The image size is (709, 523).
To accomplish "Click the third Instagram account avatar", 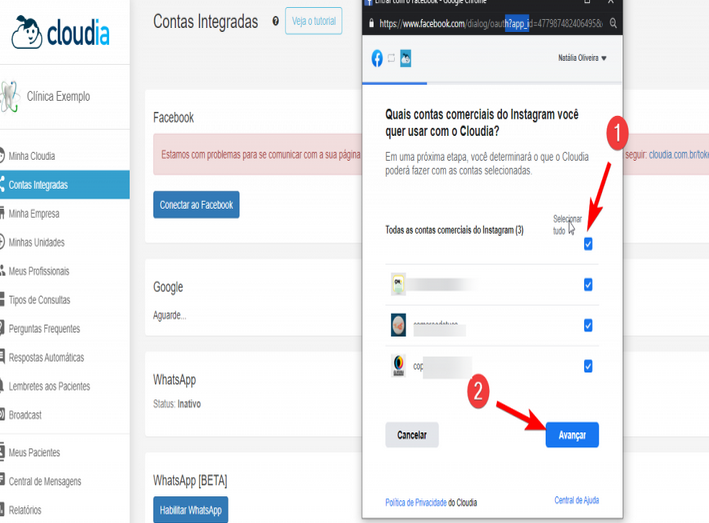I will coord(398,365).
